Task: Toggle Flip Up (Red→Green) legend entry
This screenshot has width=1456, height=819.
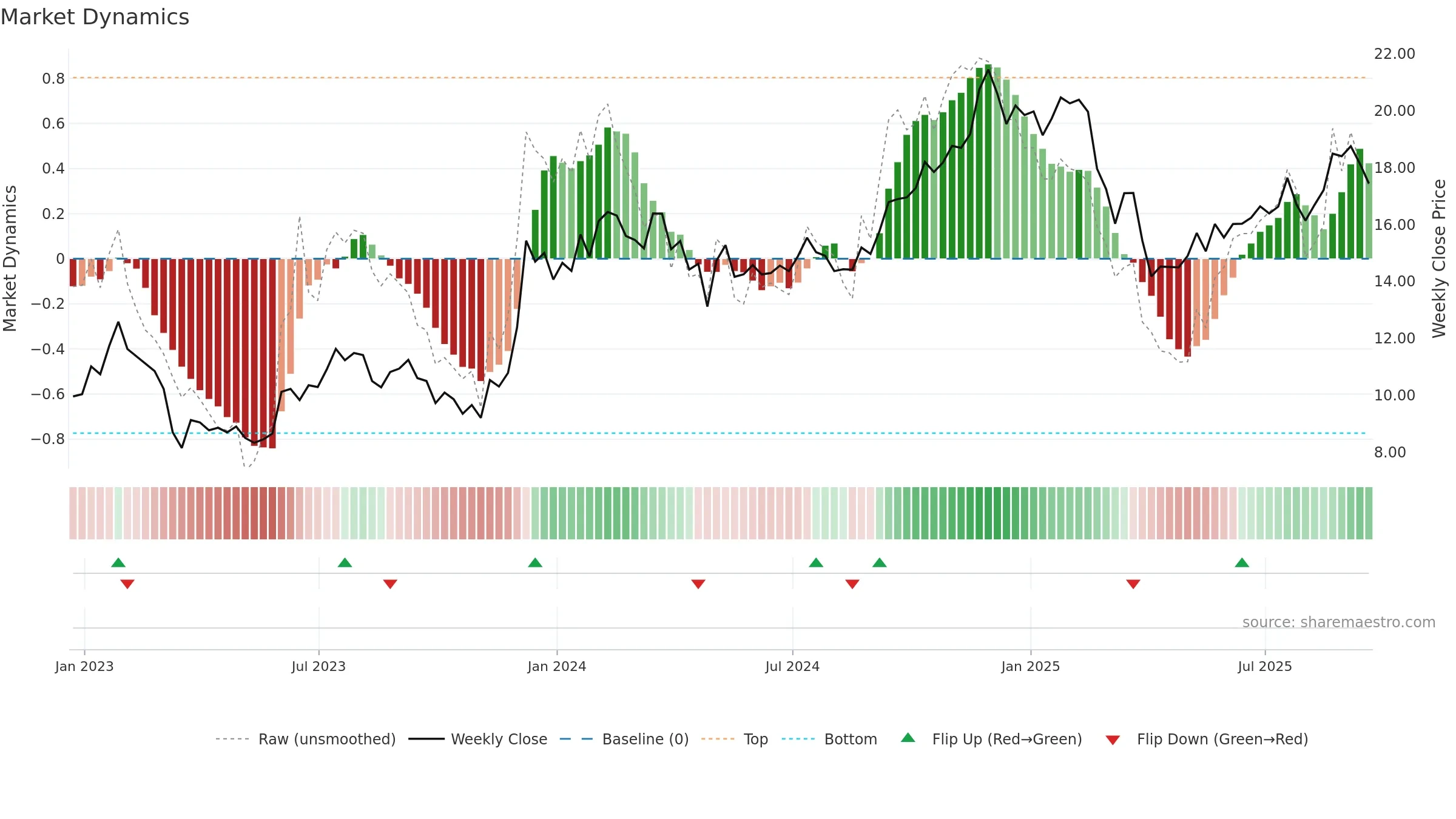Action: point(991,739)
